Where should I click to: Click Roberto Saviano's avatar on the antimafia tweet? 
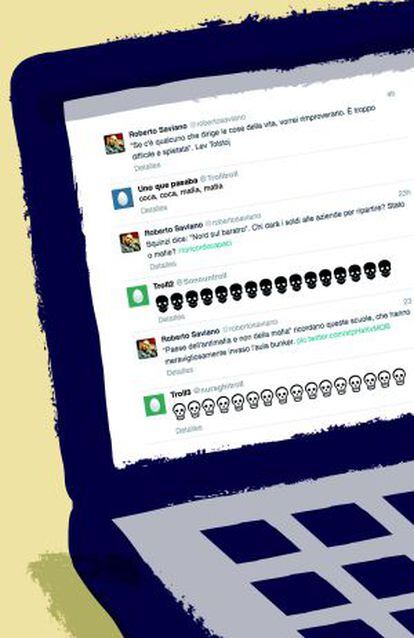147,348
